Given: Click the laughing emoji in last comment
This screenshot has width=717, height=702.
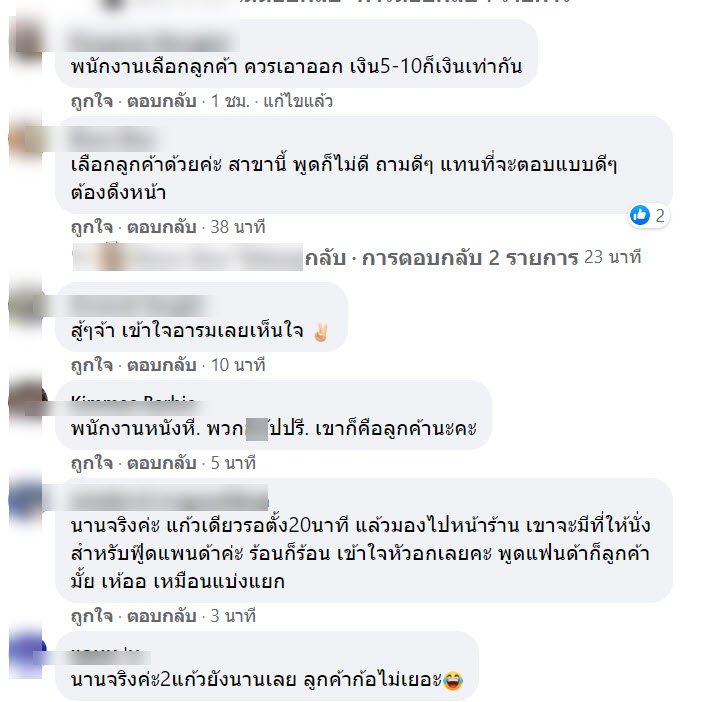Looking at the screenshot, I should pyautogui.click(x=453, y=681).
